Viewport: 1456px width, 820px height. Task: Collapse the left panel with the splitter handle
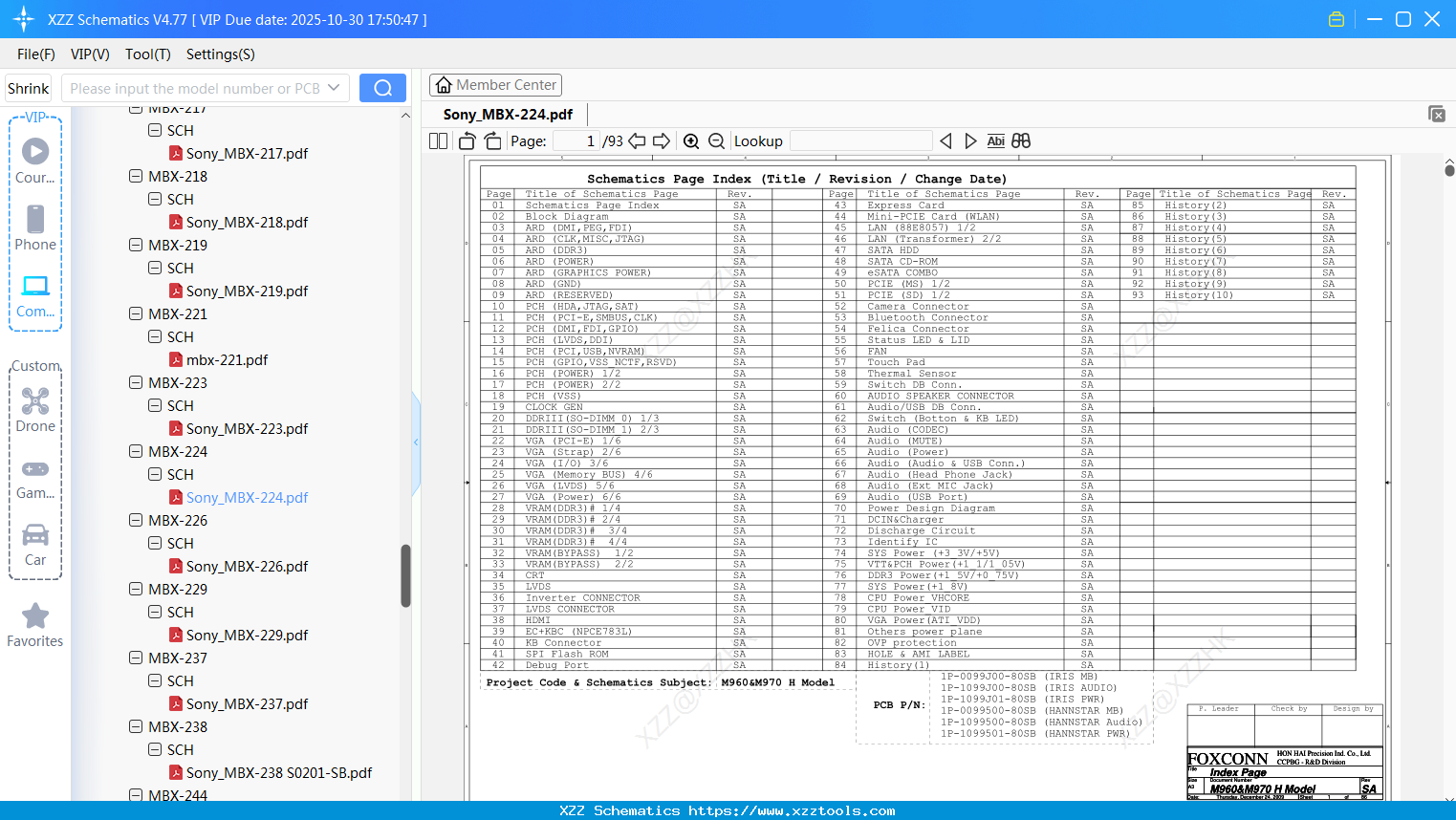point(416,442)
